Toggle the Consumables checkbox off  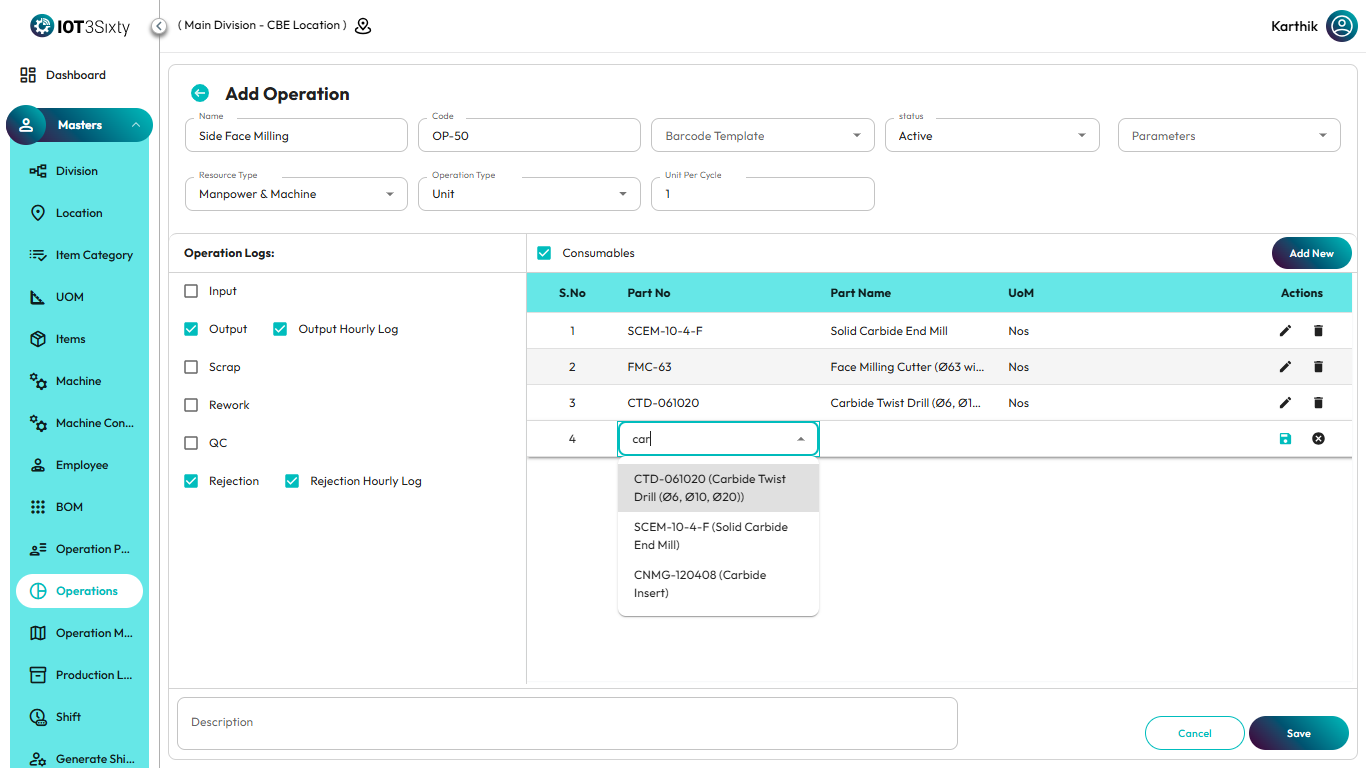[544, 253]
